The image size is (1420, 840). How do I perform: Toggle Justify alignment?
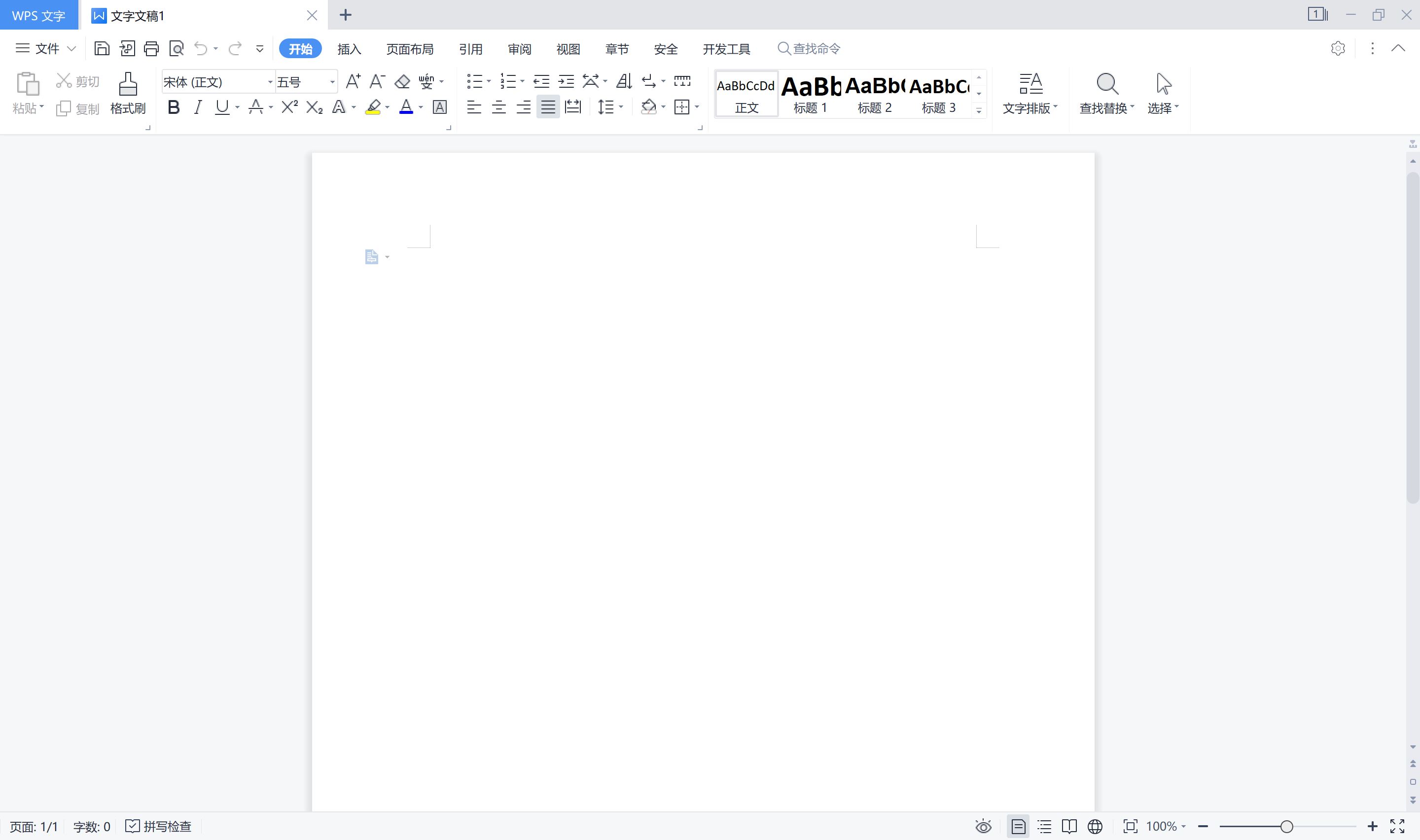pyautogui.click(x=548, y=107)
